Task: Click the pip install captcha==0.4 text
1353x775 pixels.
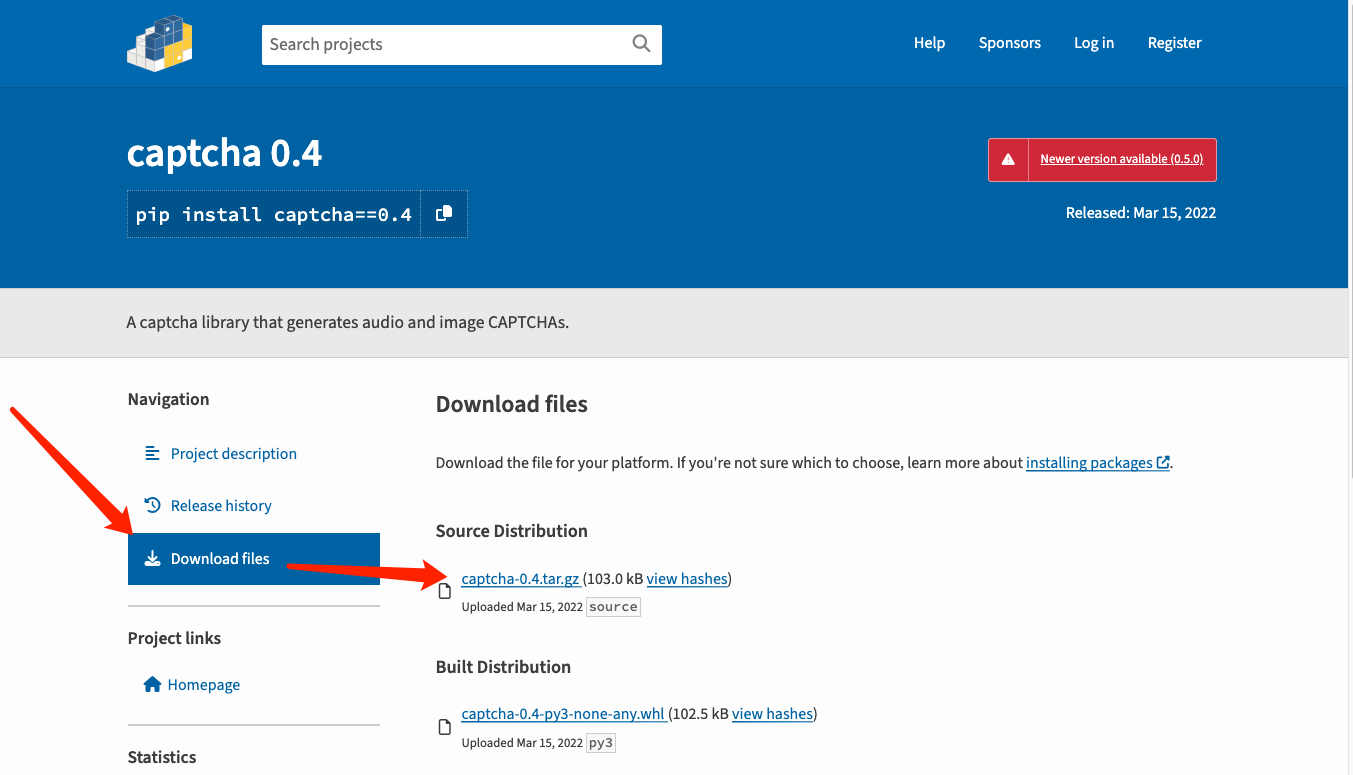Action: click(x=274, y=214)
